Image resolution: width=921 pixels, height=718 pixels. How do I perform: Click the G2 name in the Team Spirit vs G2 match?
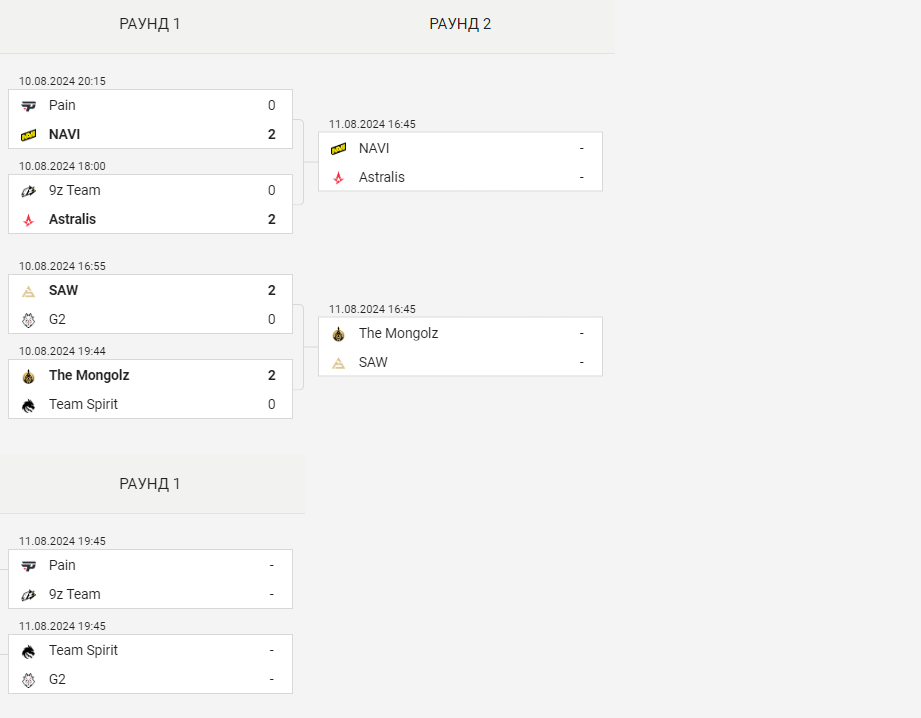click(x=58, y=679)
